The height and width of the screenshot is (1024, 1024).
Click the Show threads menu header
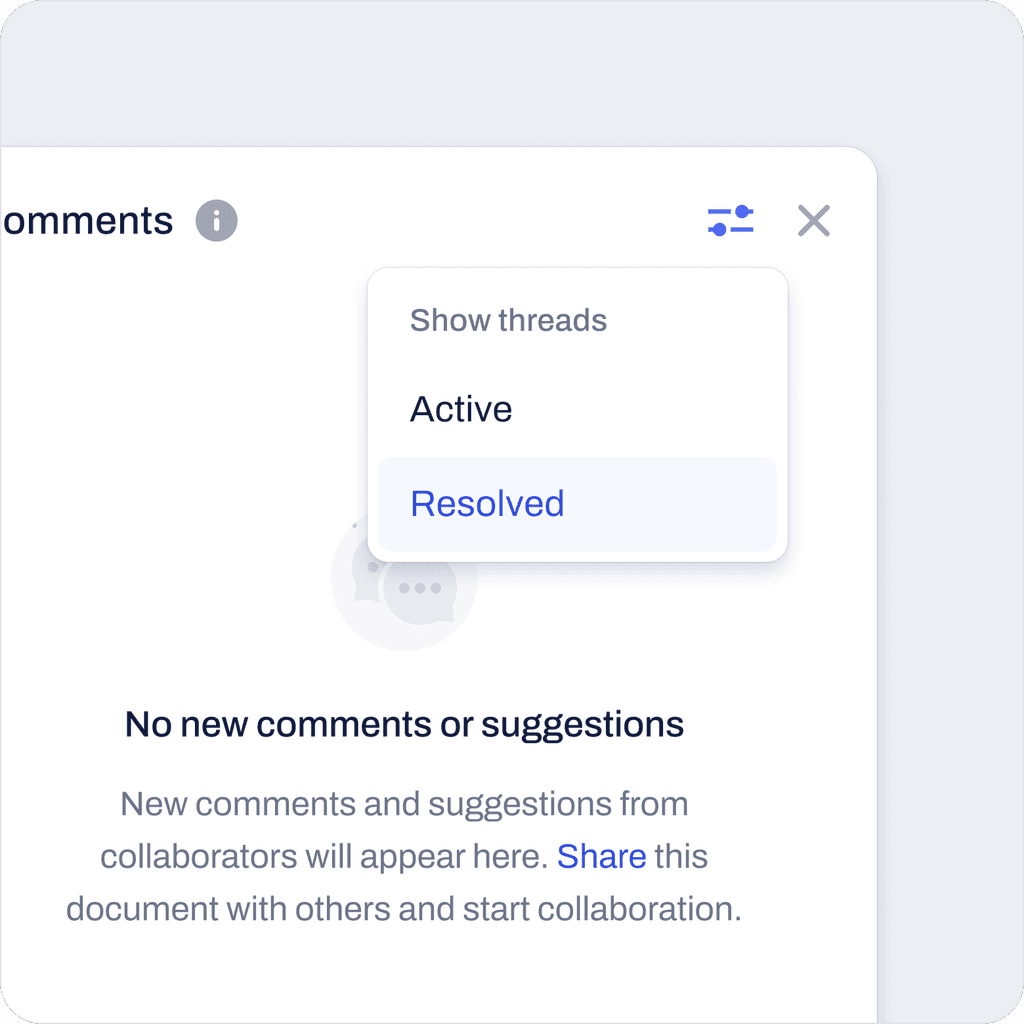(x=508, y=320)
